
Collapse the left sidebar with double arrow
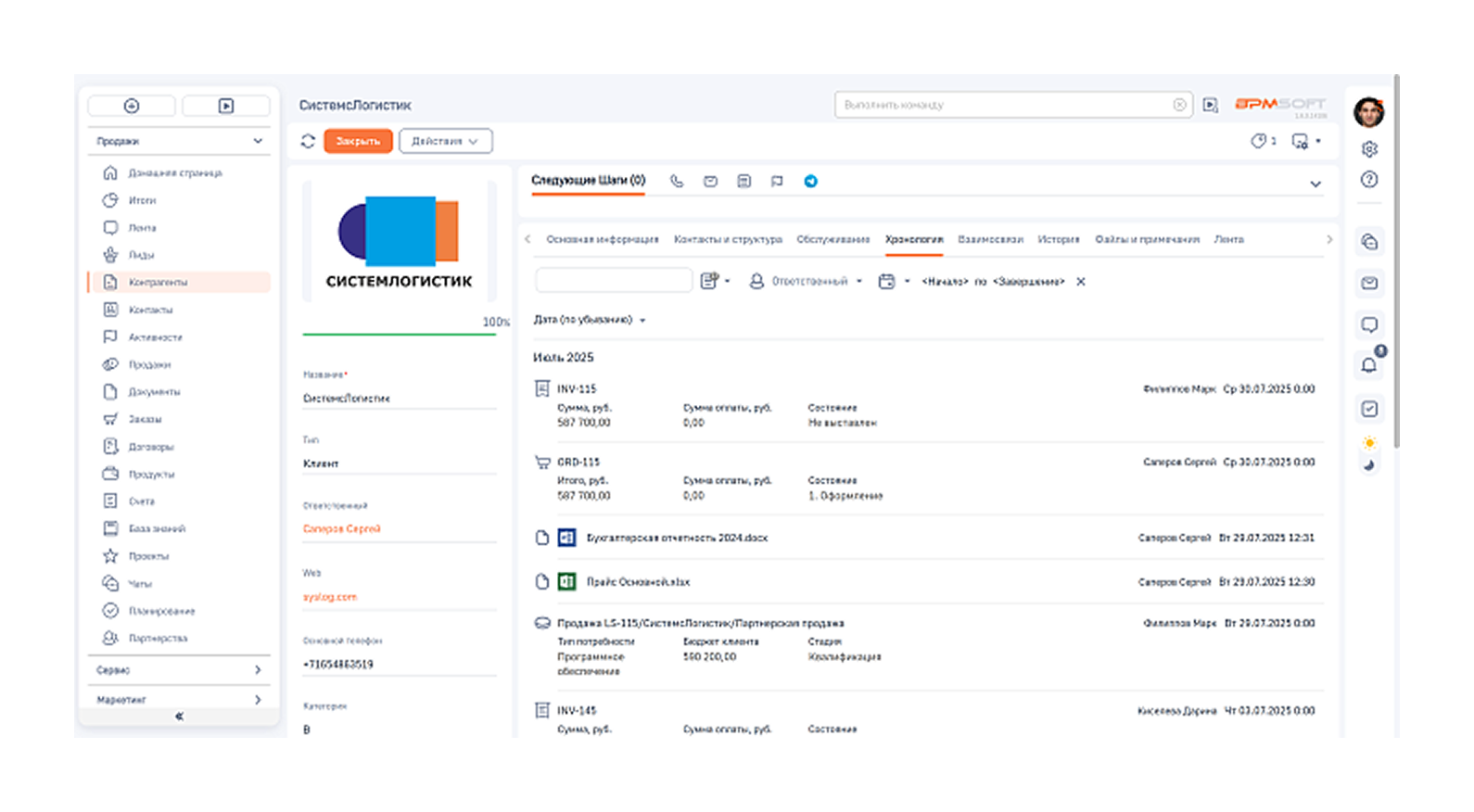[179, 717]
